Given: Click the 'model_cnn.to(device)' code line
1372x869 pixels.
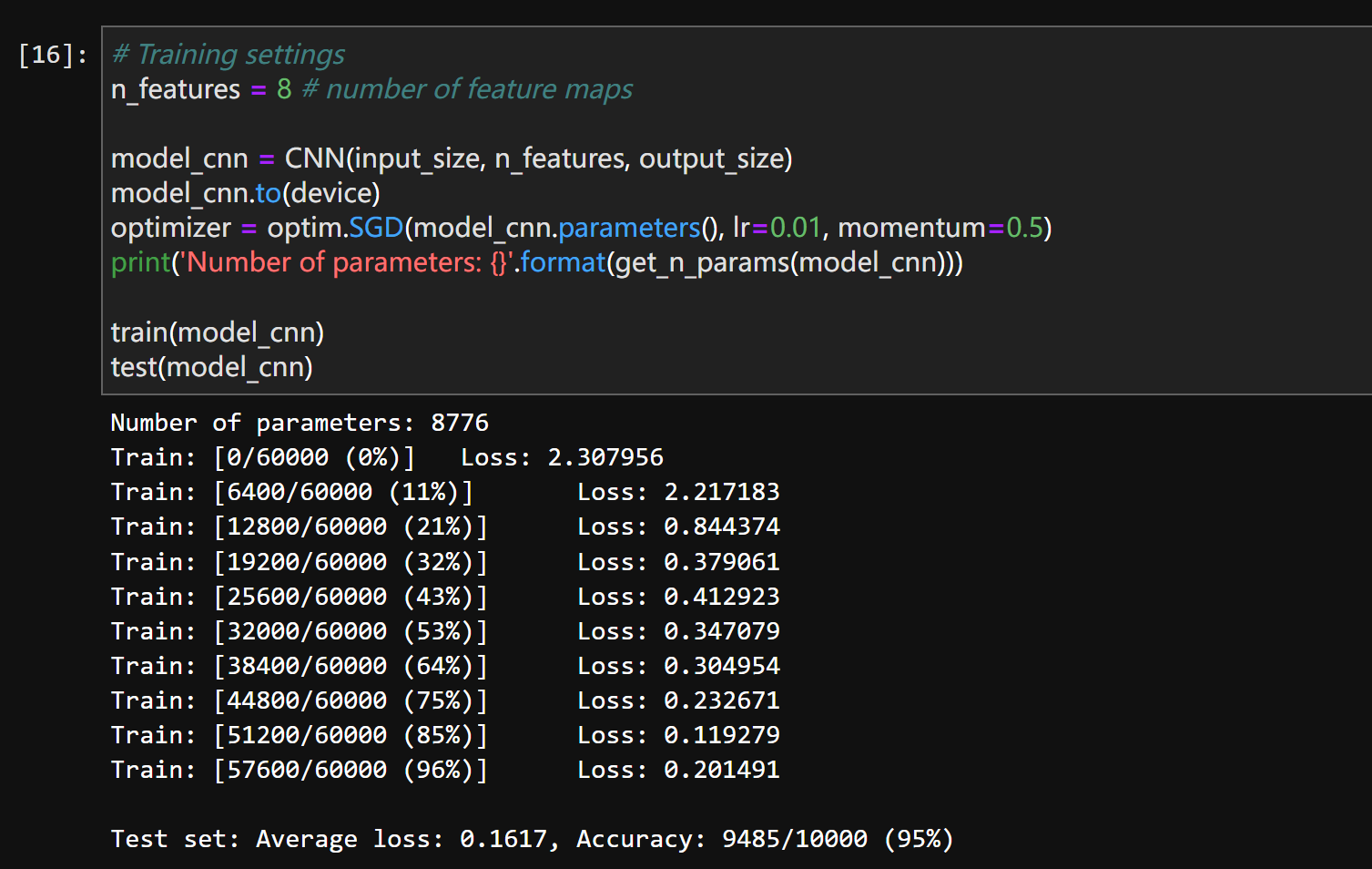Looking at the screenshot, I should 246,193.
